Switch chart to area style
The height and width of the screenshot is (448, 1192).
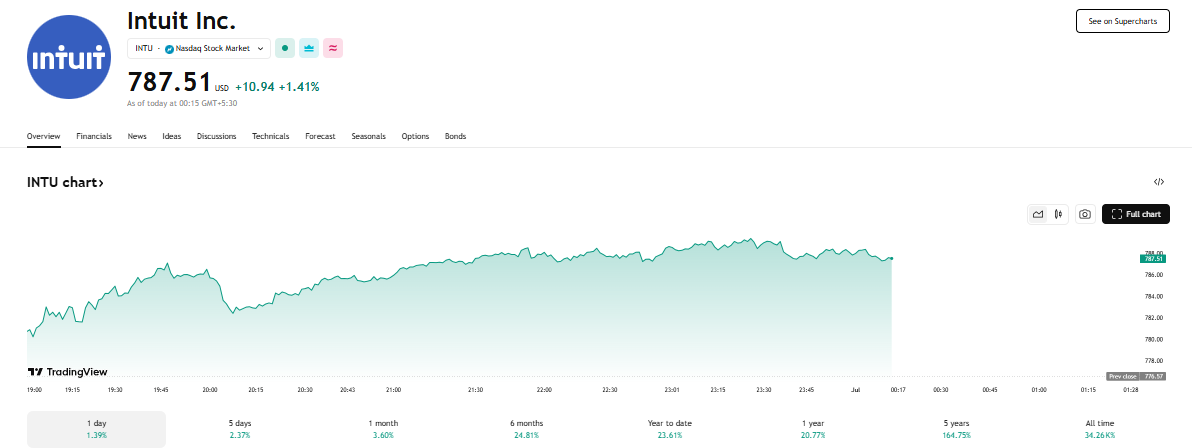[x=1038, y=214]
